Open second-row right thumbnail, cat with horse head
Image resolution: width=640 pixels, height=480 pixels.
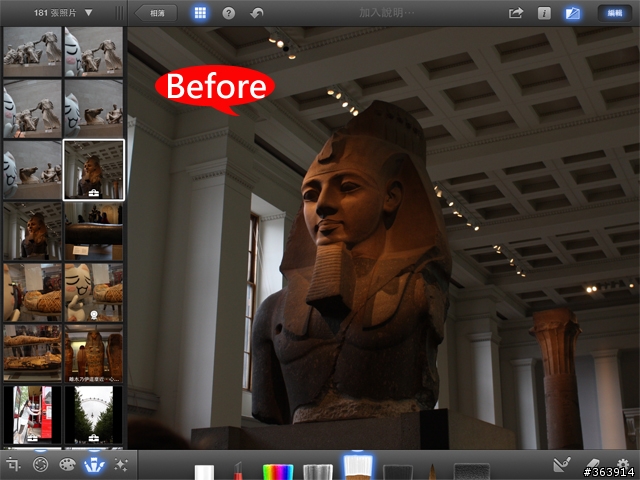pyautogui.click(x=94, y=109)
